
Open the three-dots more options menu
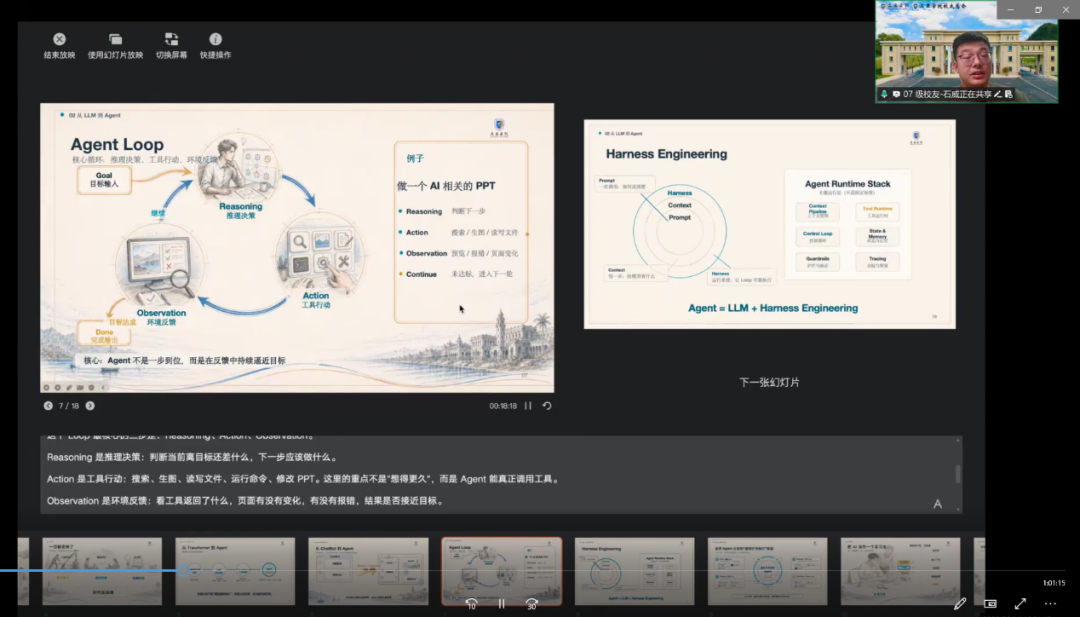point(1050,603)
